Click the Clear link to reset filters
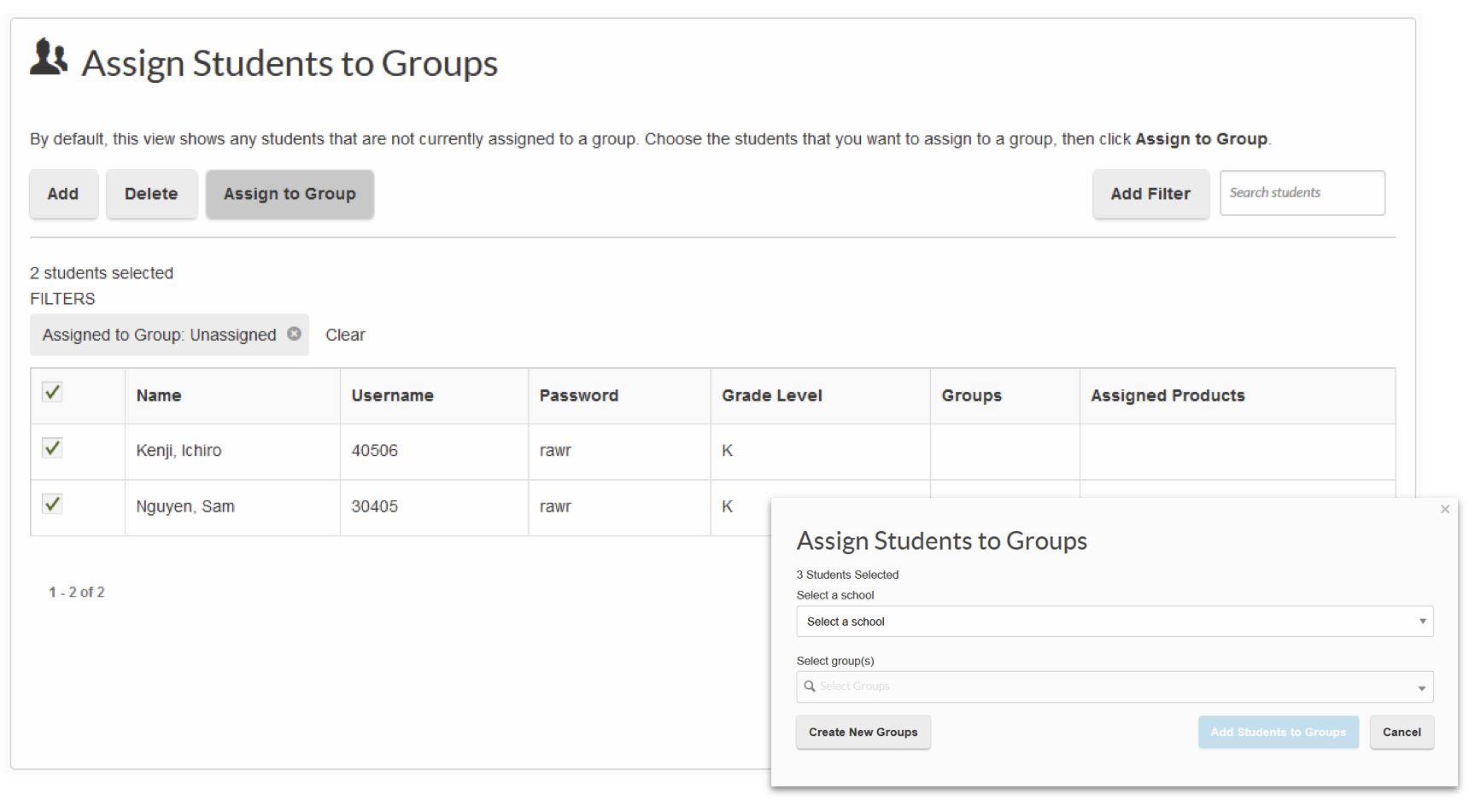This screenshot has width=1475, height=812. 345,335
